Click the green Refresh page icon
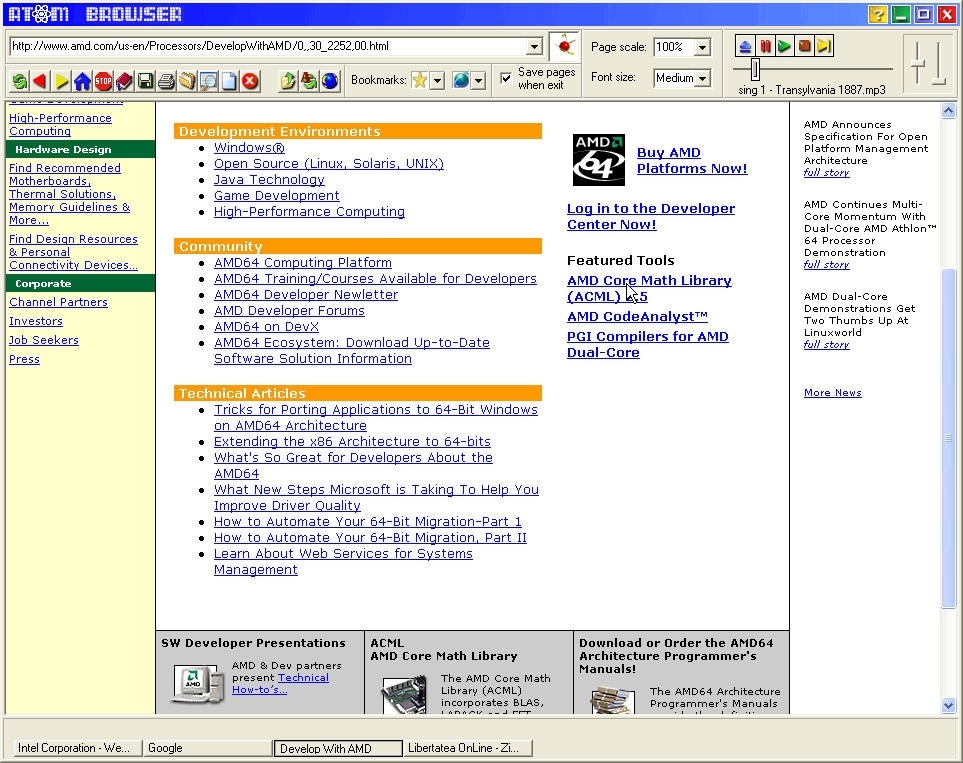The height and width of the screenshot is (763, 963). pos(20,81)
